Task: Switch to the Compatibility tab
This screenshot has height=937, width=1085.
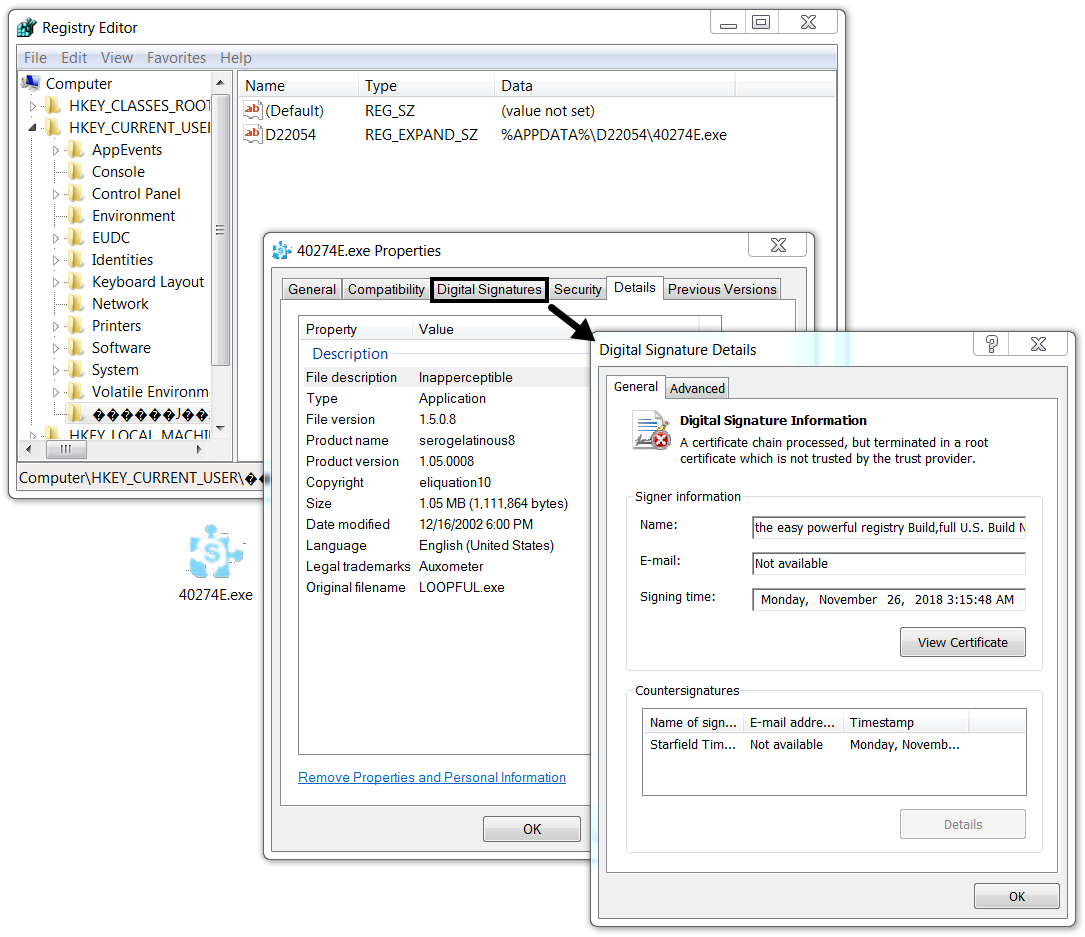Action: [x=386, y=289]
